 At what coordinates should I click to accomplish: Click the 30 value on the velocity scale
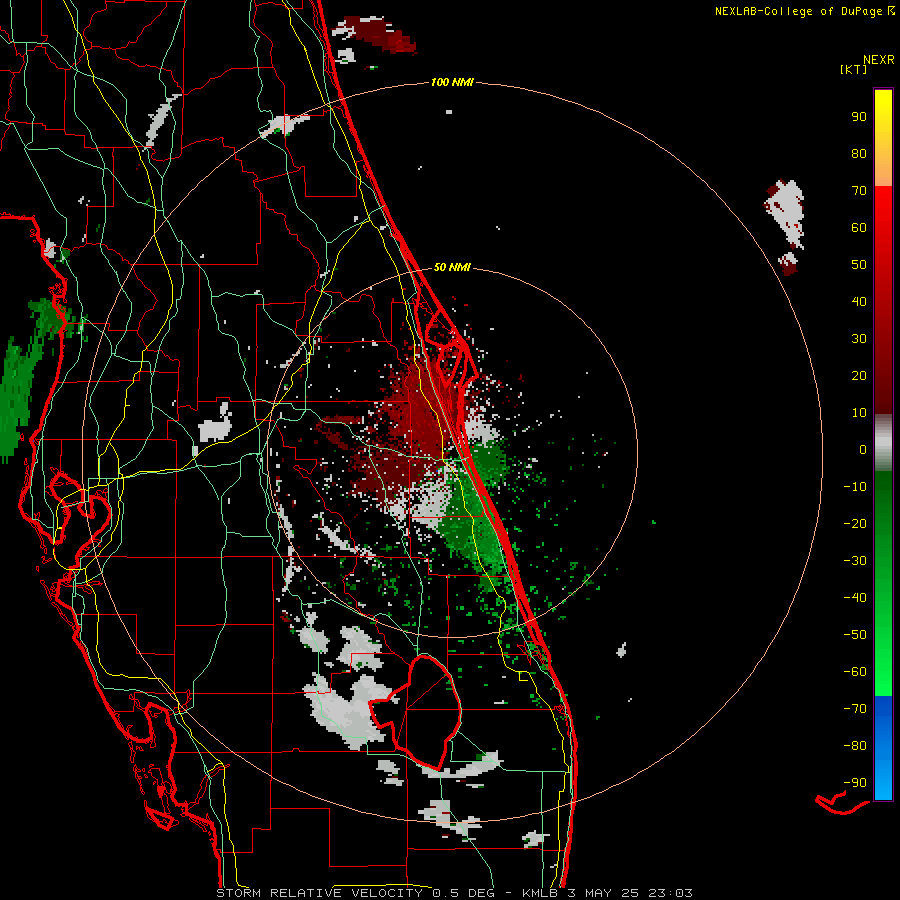859,339
